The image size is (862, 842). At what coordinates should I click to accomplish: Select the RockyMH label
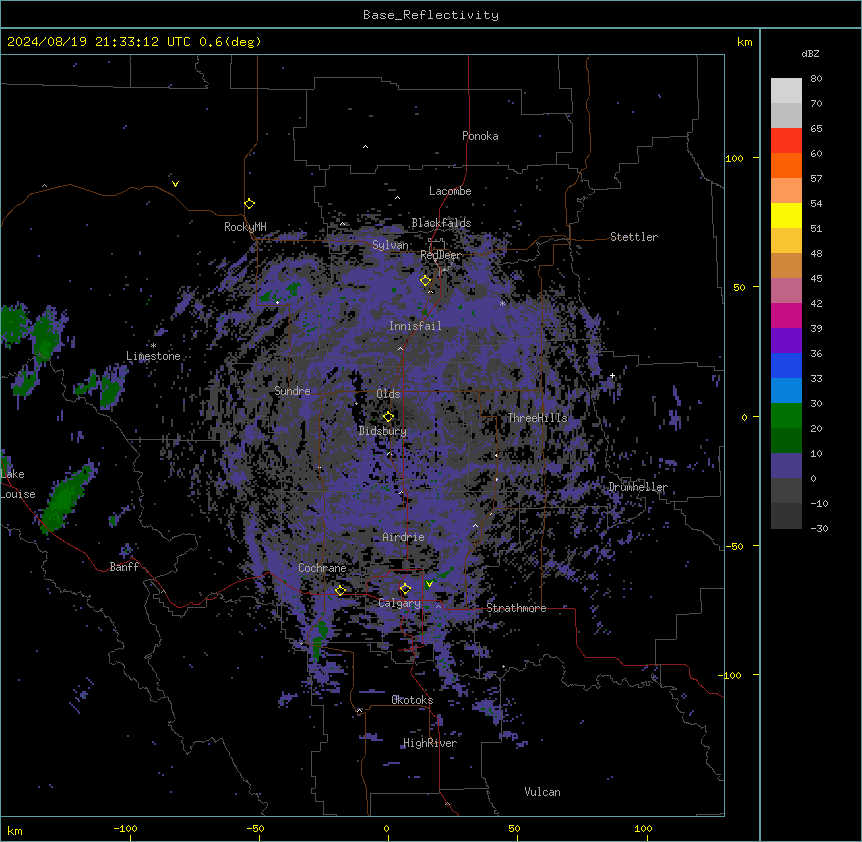click(245, 227)
